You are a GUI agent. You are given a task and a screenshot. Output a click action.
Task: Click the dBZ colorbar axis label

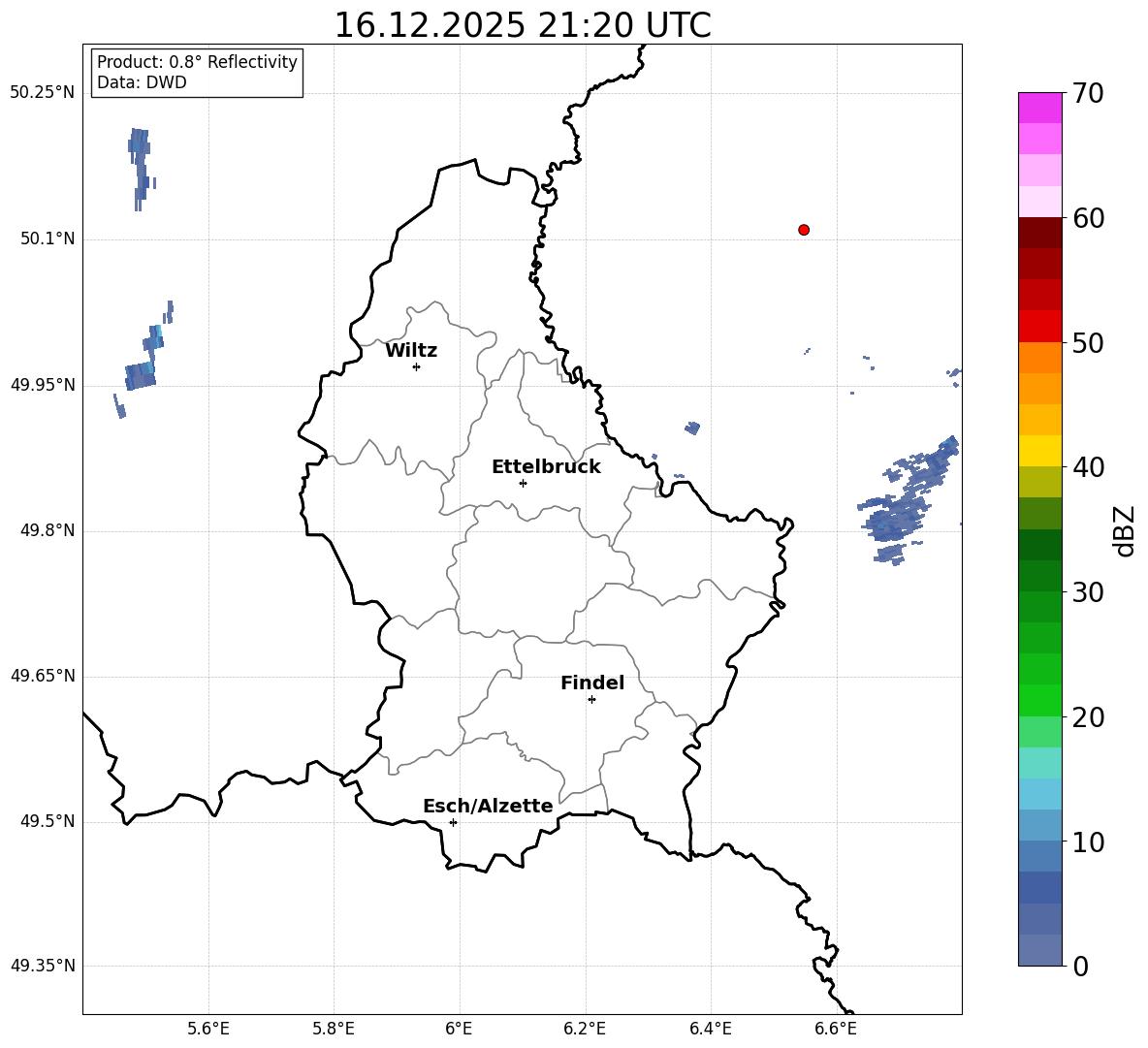click(1126, 531)
